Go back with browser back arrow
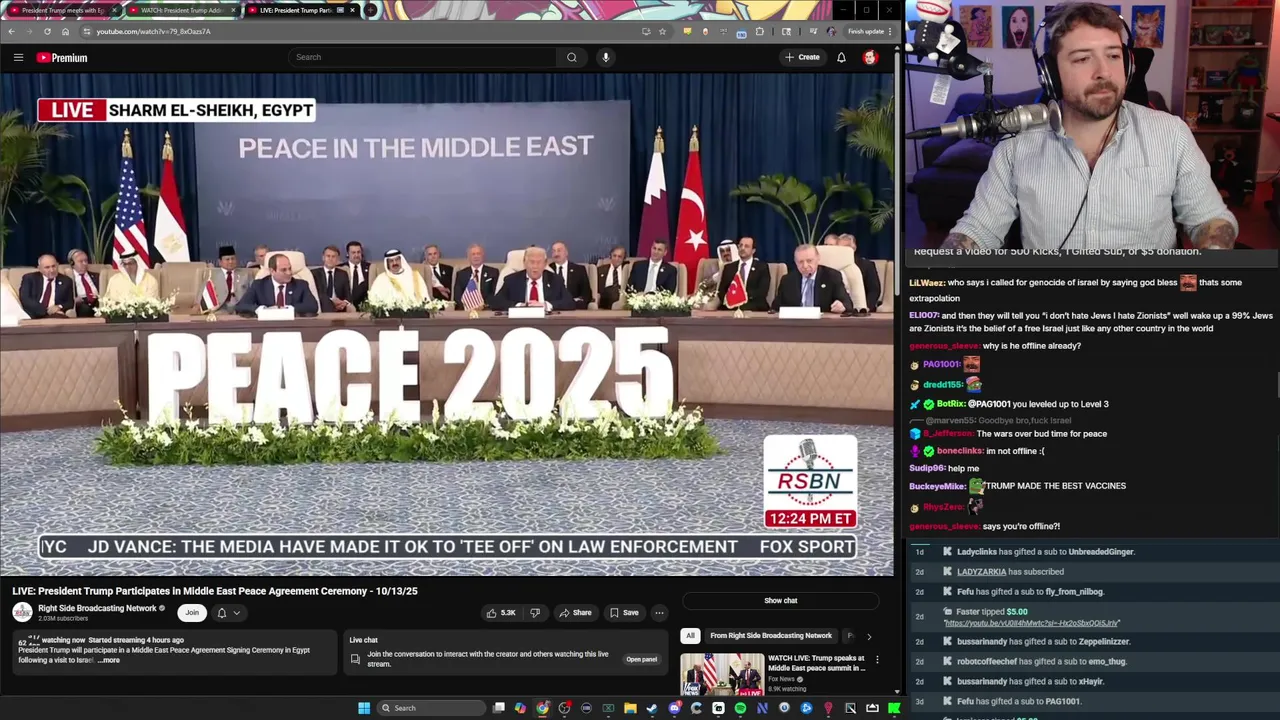 click(11, 31)
